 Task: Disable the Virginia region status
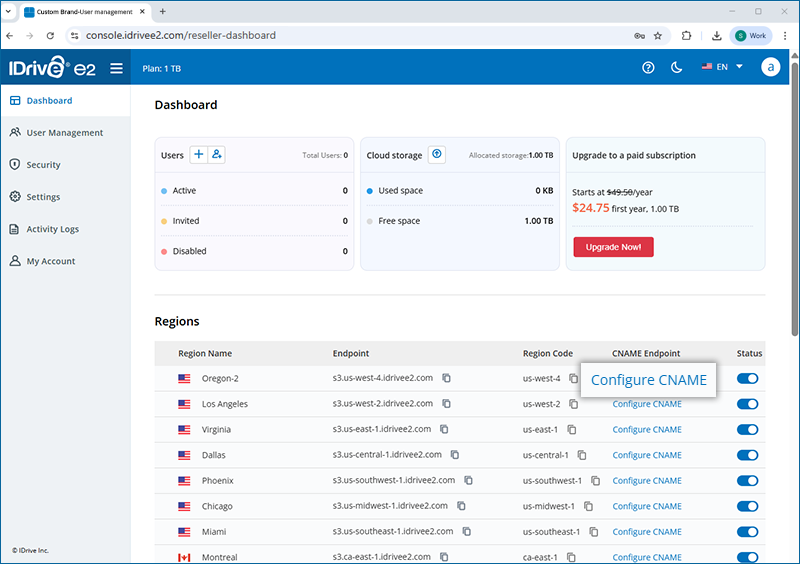[x=747, y=429]
